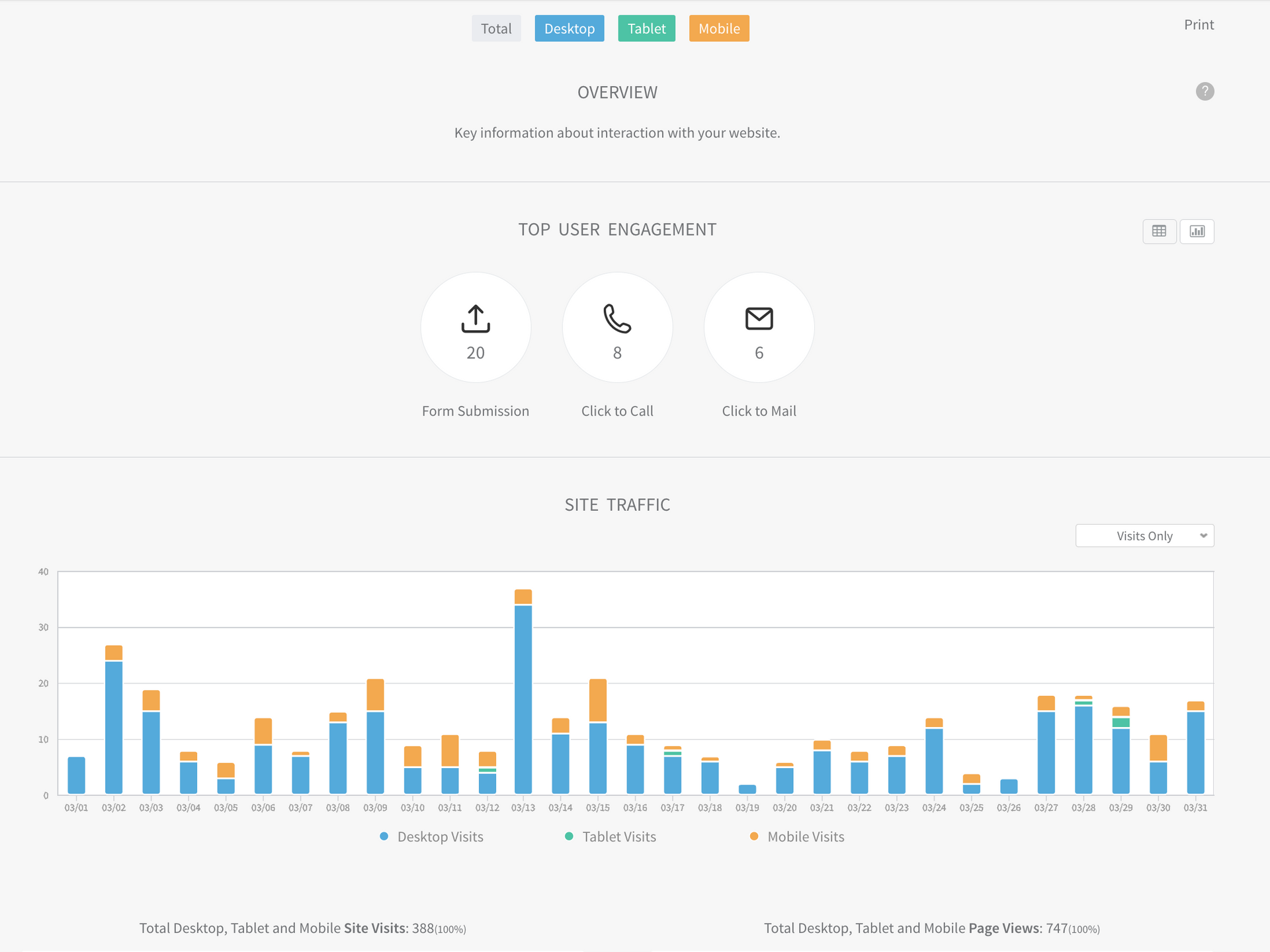The height and width of the screenshot is (952, 1270).
Task: Switch to table view icon
Action: (1159, 231)
